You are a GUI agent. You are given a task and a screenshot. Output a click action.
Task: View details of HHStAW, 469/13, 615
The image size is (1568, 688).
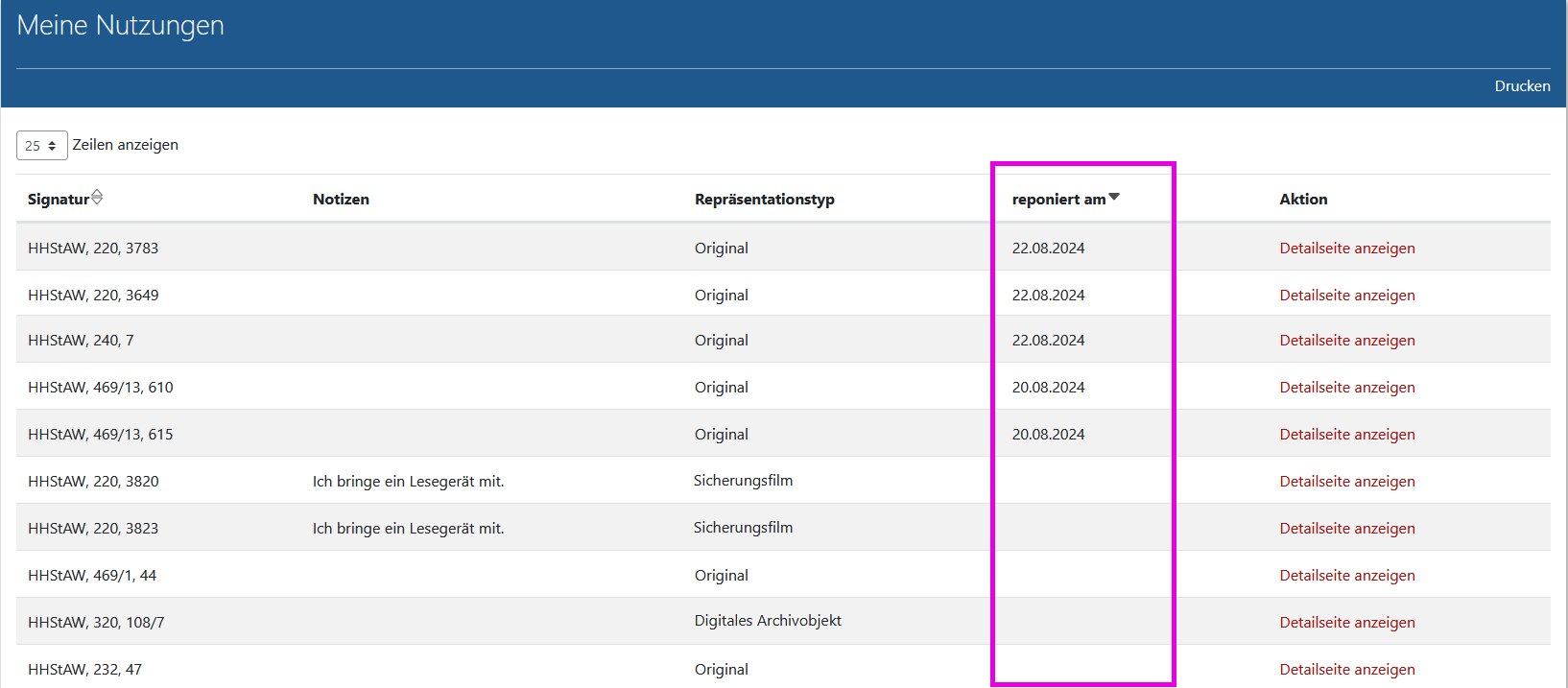(x=1347, y=435)
